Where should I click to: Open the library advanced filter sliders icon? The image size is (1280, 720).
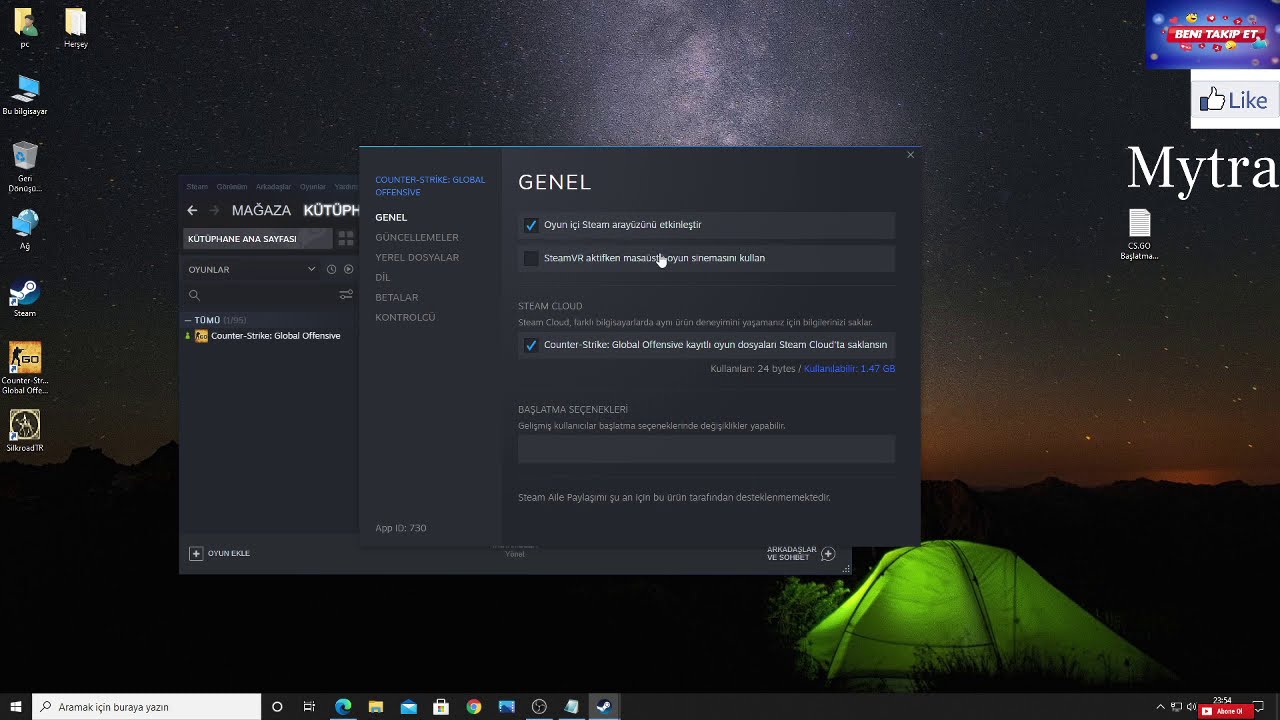tap(346, 295)
